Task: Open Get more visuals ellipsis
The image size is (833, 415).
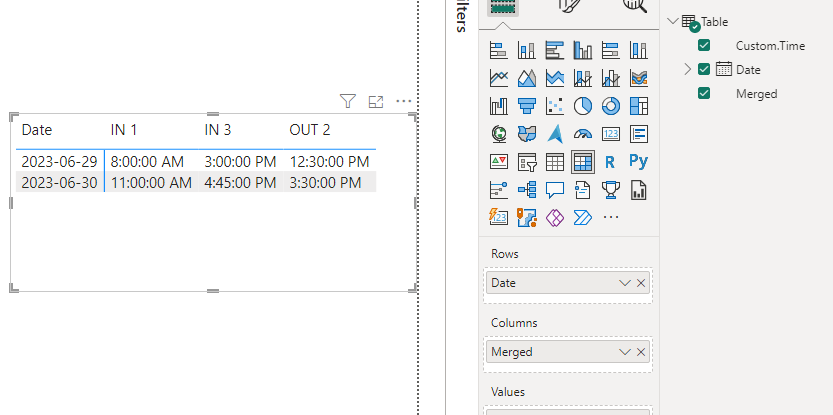Action: pyautogui.click(x=611, y=217)
